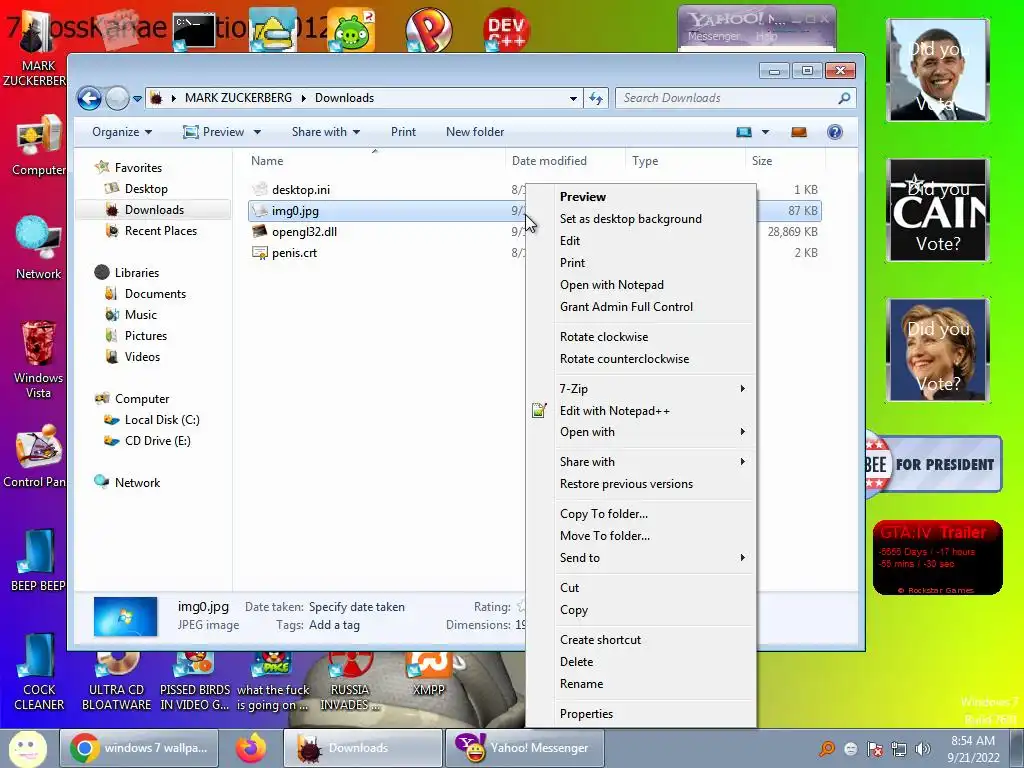
Task: Open the COCK CLEANER desktop shortcut
Action: pos(39,673)
